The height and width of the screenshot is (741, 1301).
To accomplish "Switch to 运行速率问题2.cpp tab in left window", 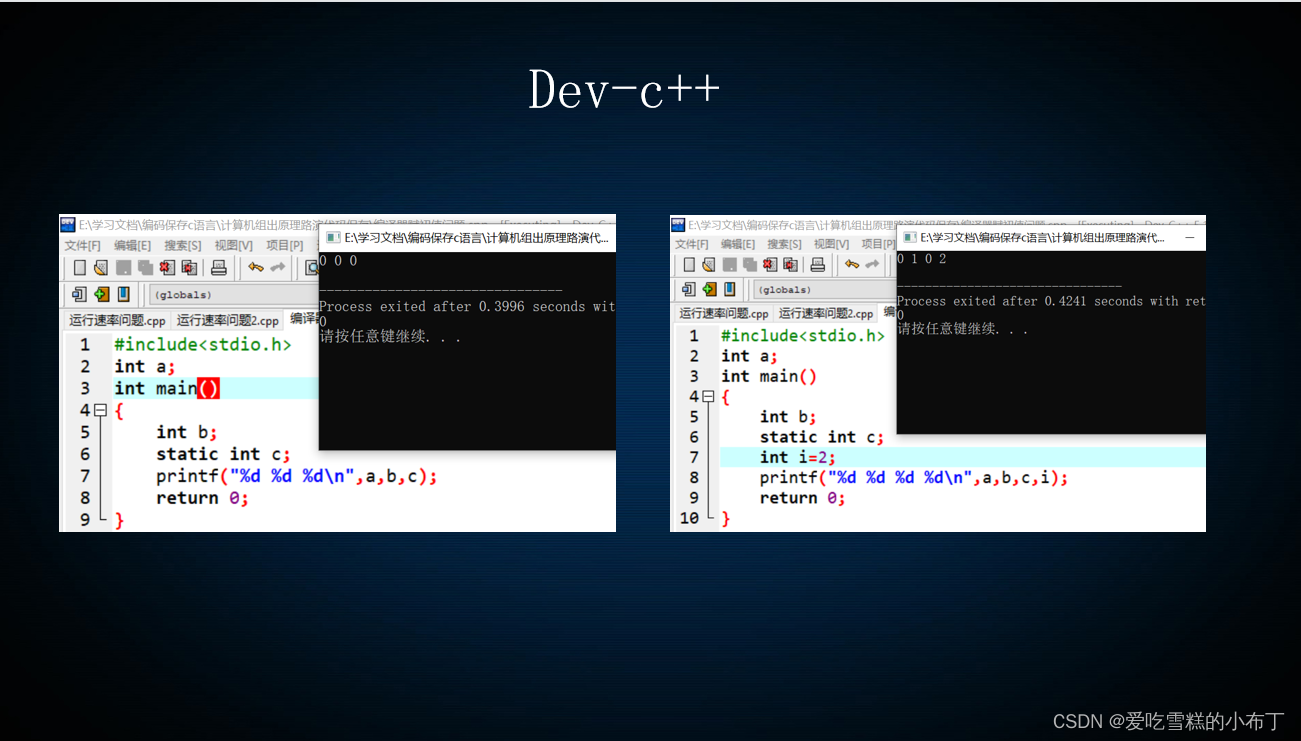I will pyautogui.click(x=228, y=320).
